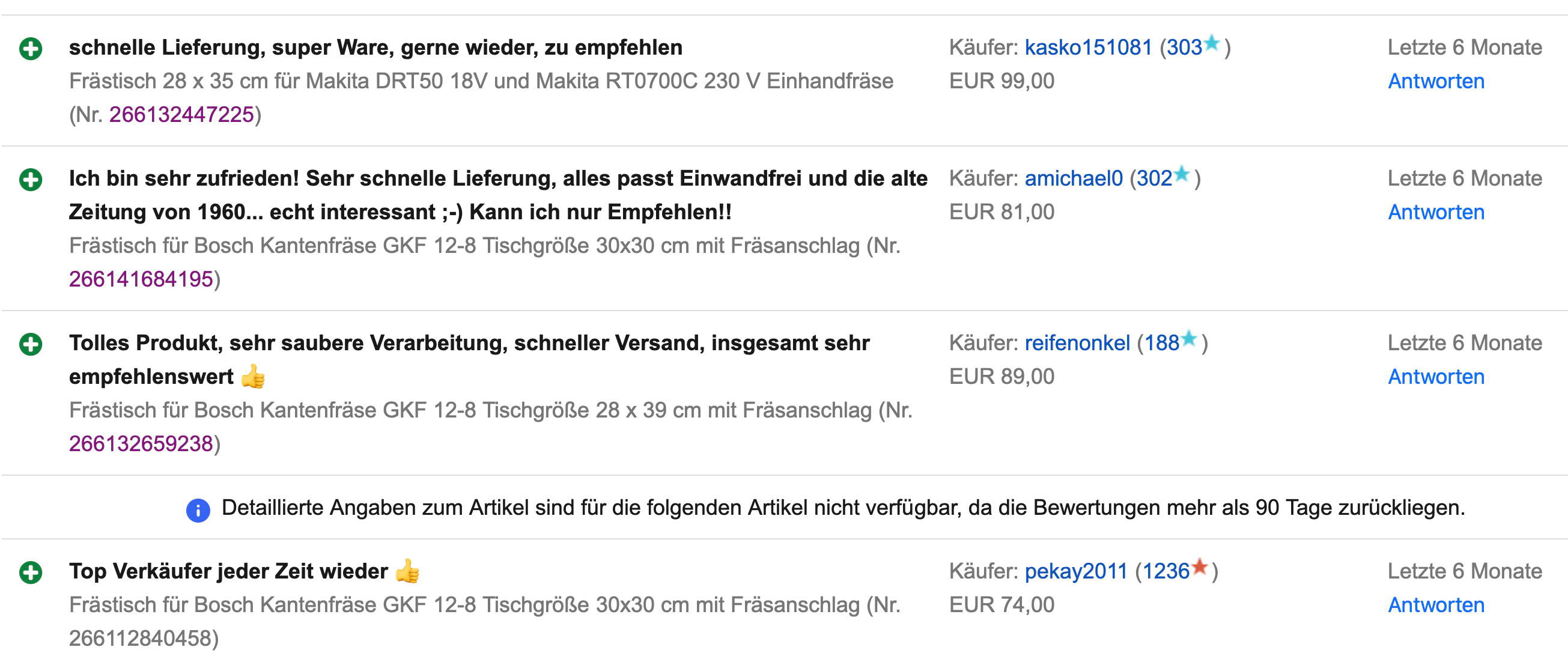The image size is (1568, 668).
Task: Click the blue info icon in notice
Action: click(x=198, y=510)
